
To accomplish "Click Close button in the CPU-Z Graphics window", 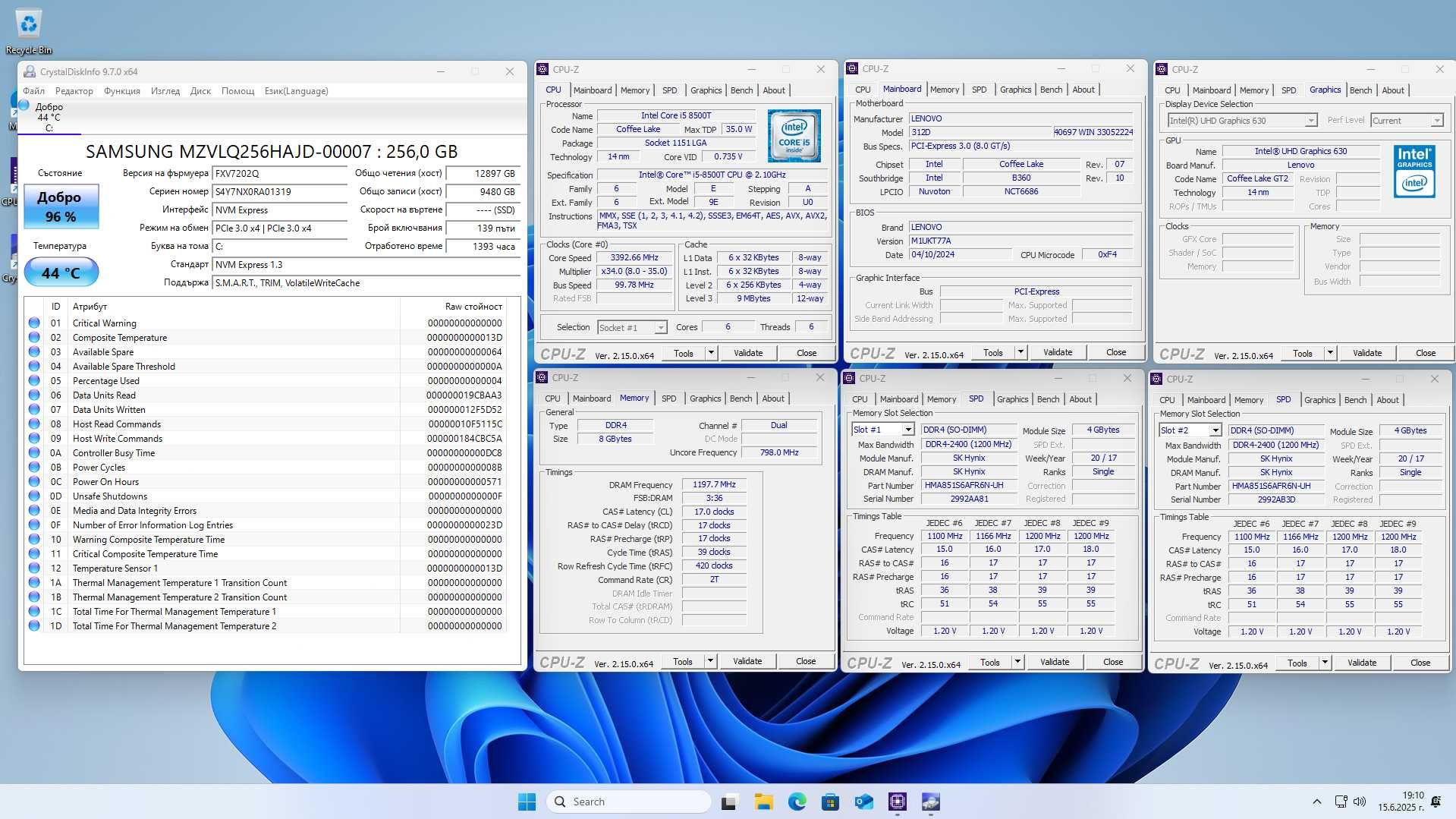I will click(x=1426, y=353).
